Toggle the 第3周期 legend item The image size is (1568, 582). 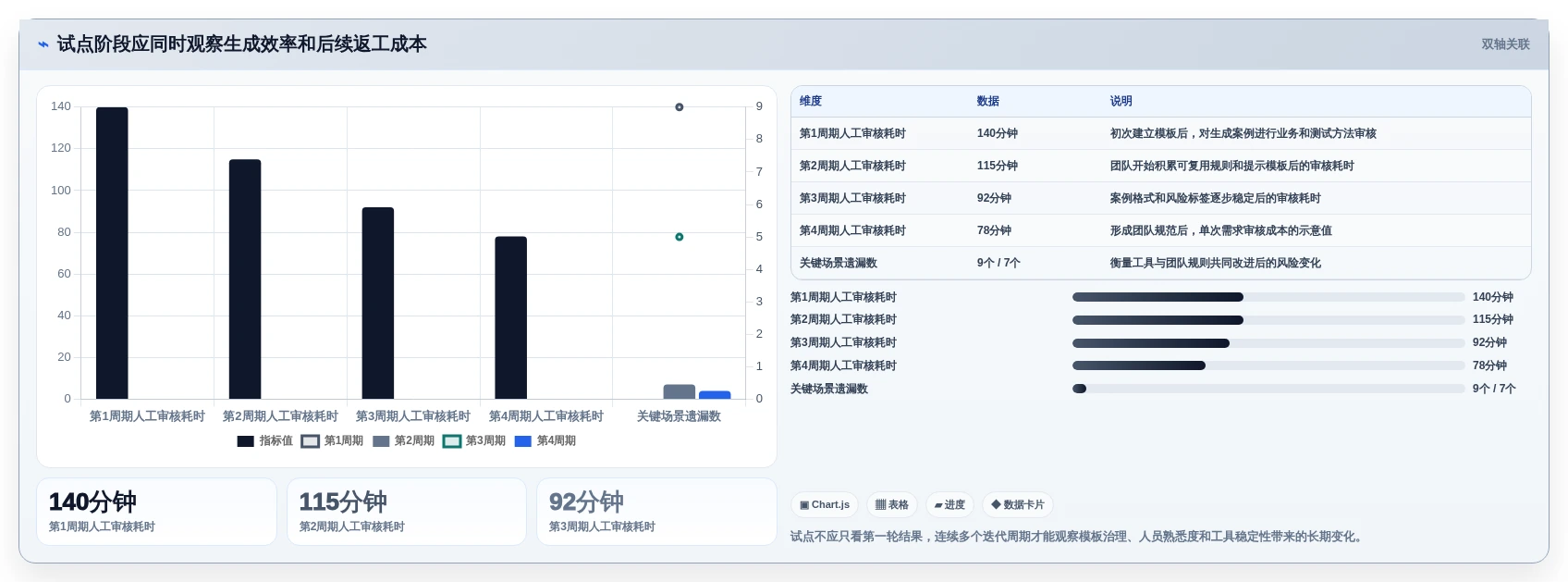click(x=474, y=441)
